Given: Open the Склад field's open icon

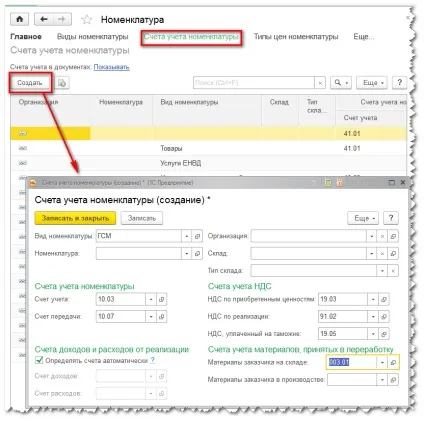Looking at the screenshot, I should pos(393,254).
